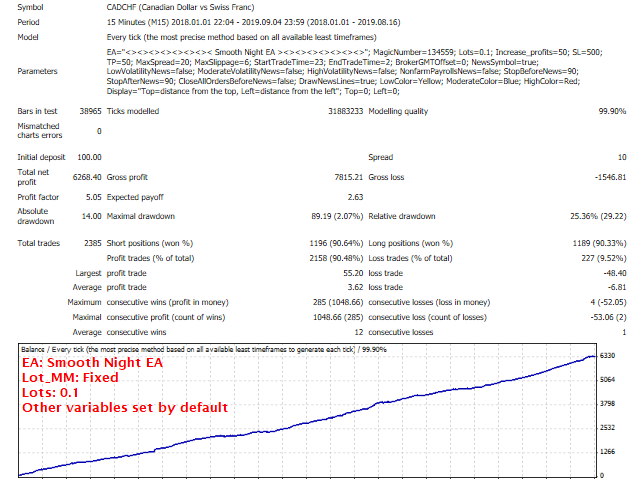Click the Relative drawdown 25.36% value
The height and width of the screenshot is (480, 640).
[x=598, y=216]
